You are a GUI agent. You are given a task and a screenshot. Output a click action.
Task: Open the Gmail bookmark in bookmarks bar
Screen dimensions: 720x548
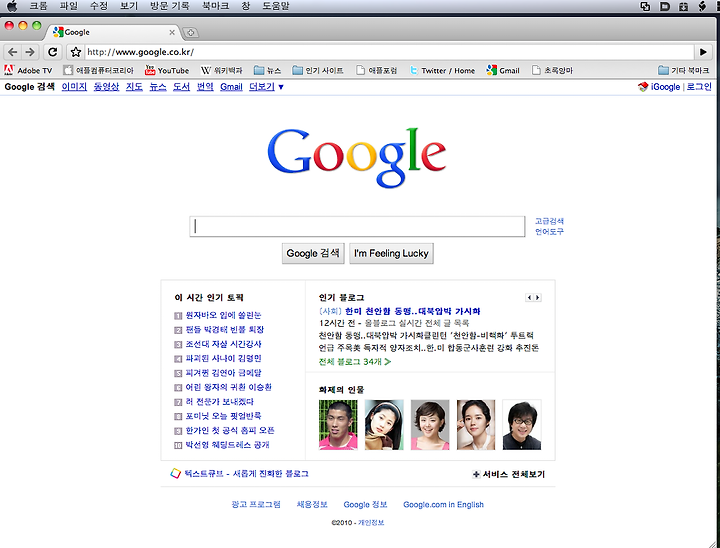tap(503, 70)
